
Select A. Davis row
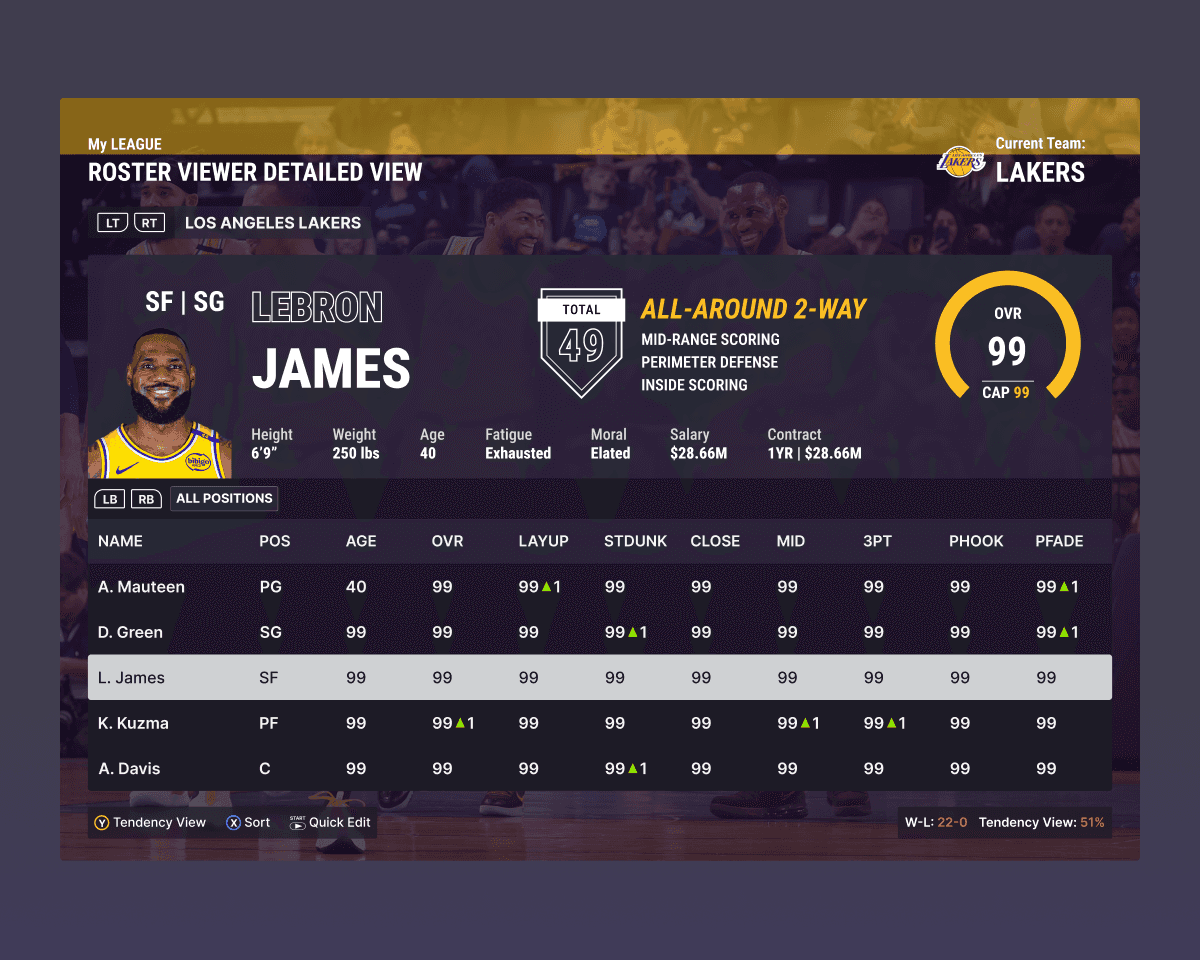[x=600, y=768]
